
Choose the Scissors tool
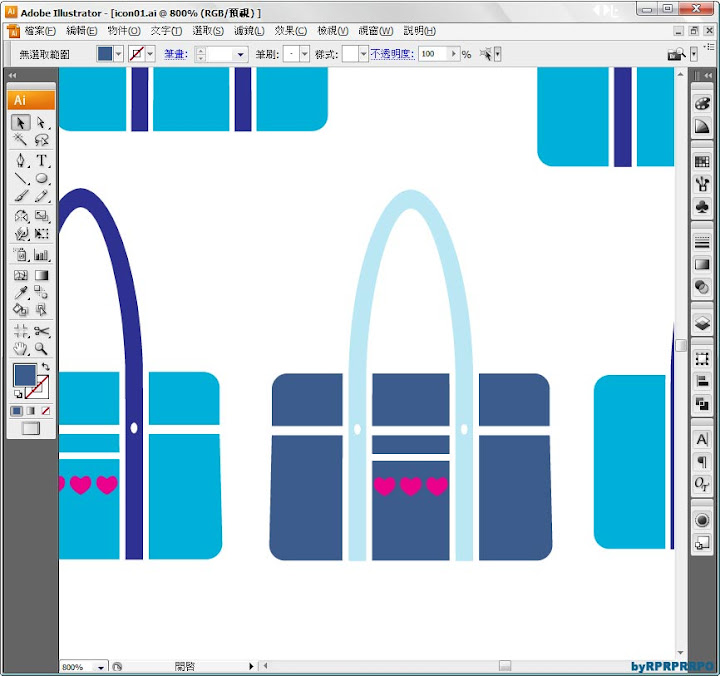tap(42, 331)
